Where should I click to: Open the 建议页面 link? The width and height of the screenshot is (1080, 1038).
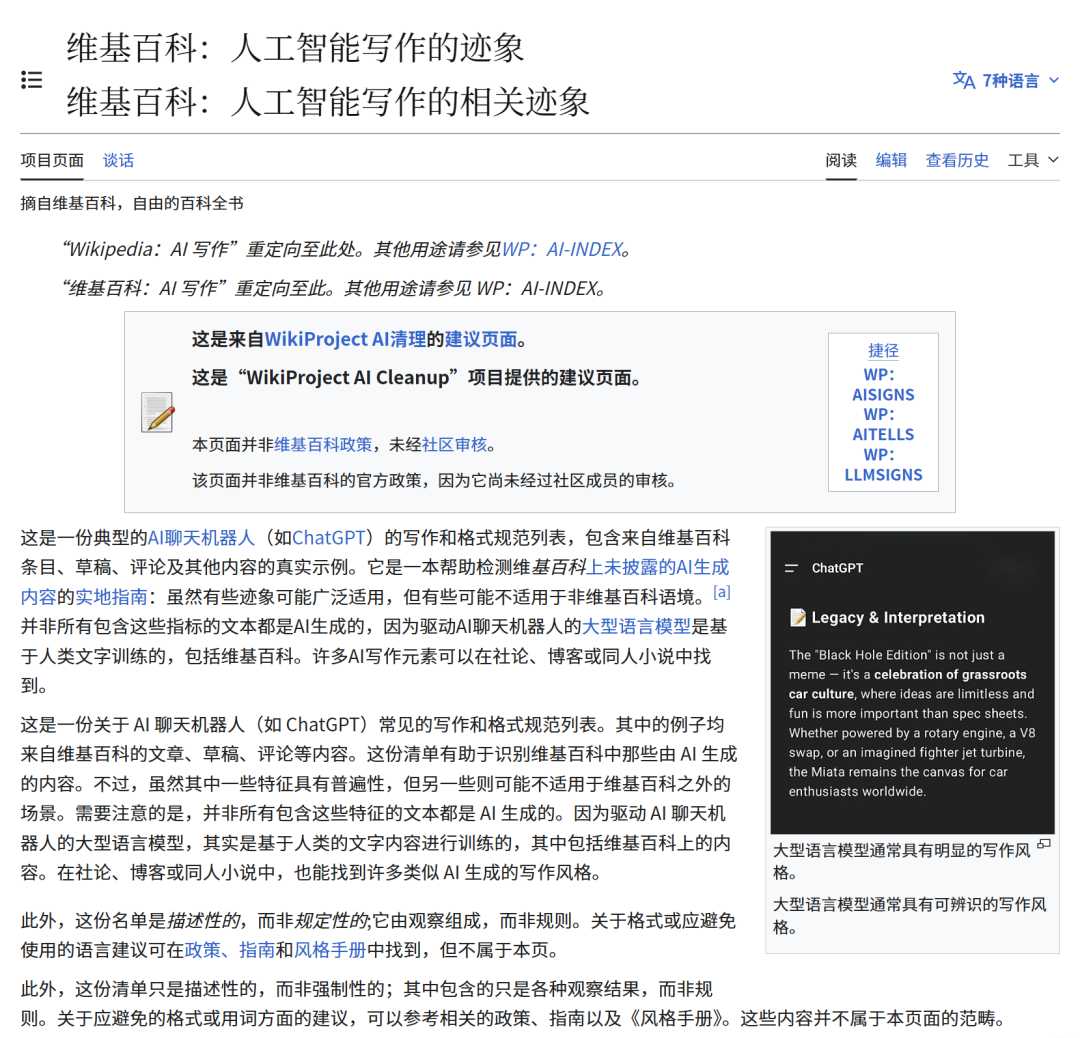point(481,340)
